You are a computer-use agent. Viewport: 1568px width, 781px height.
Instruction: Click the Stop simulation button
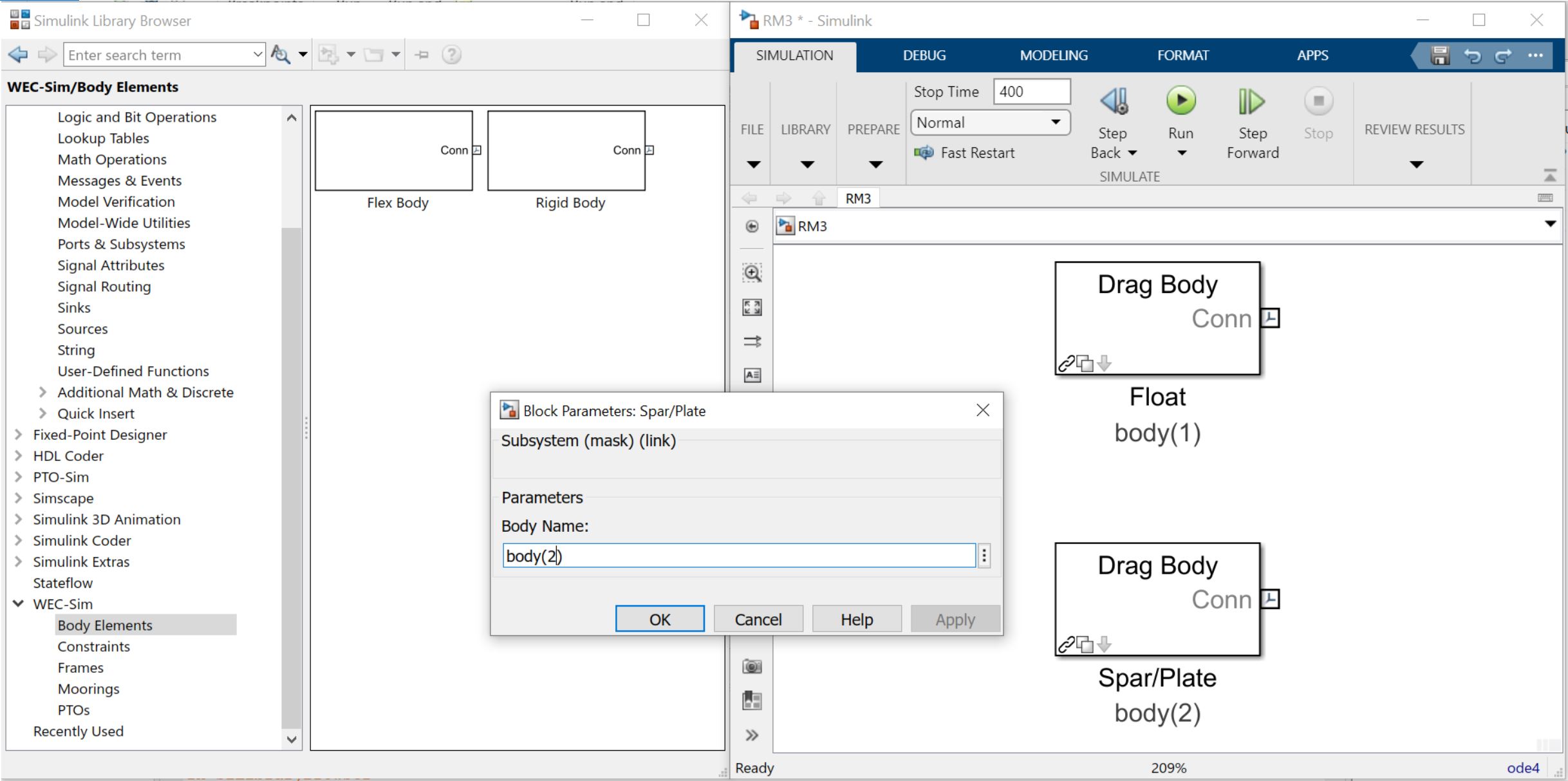coord(1318,113)
